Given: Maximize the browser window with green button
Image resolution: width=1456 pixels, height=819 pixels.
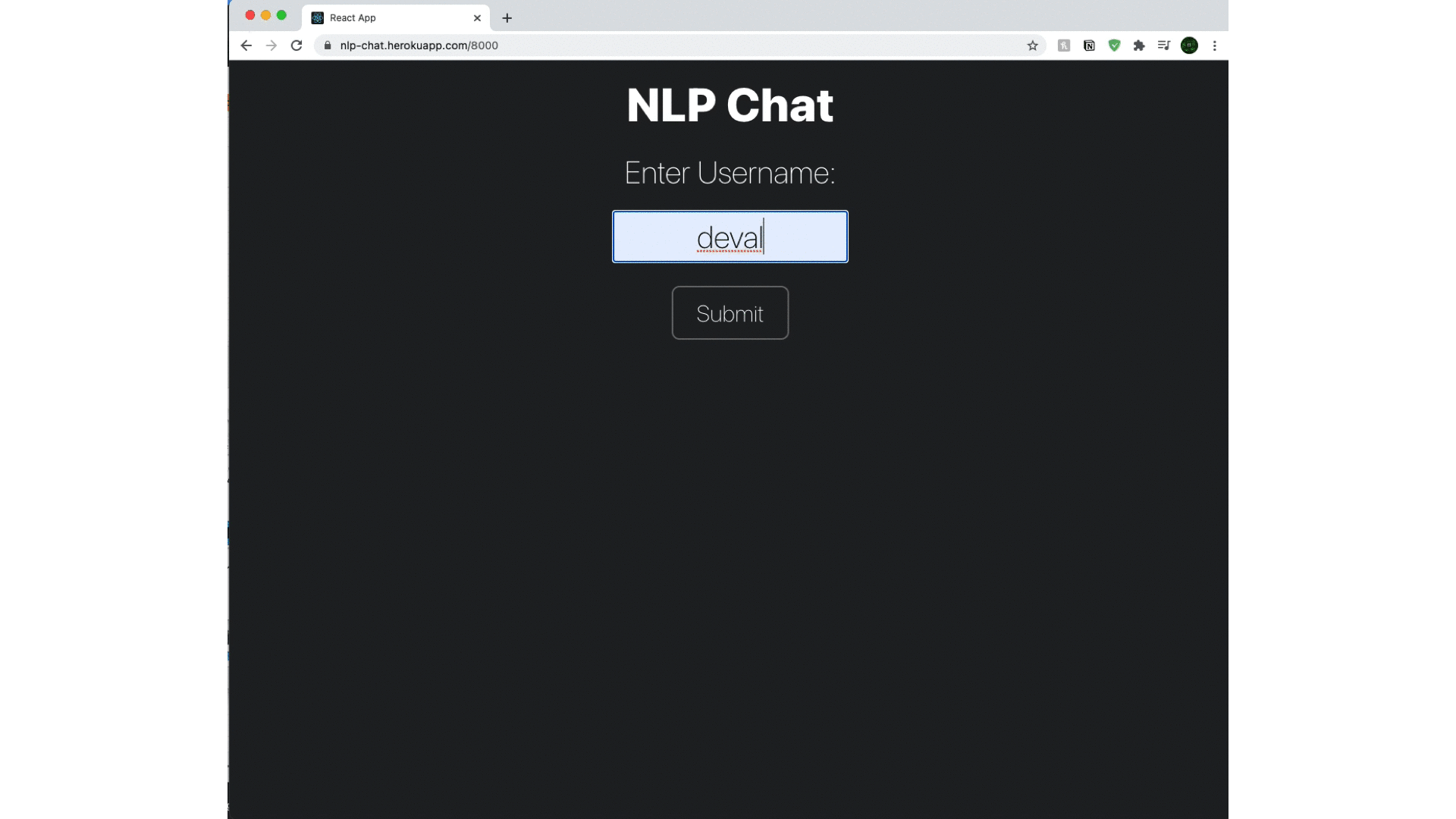Looking at the screenshot, I should (x=281, y=15).
